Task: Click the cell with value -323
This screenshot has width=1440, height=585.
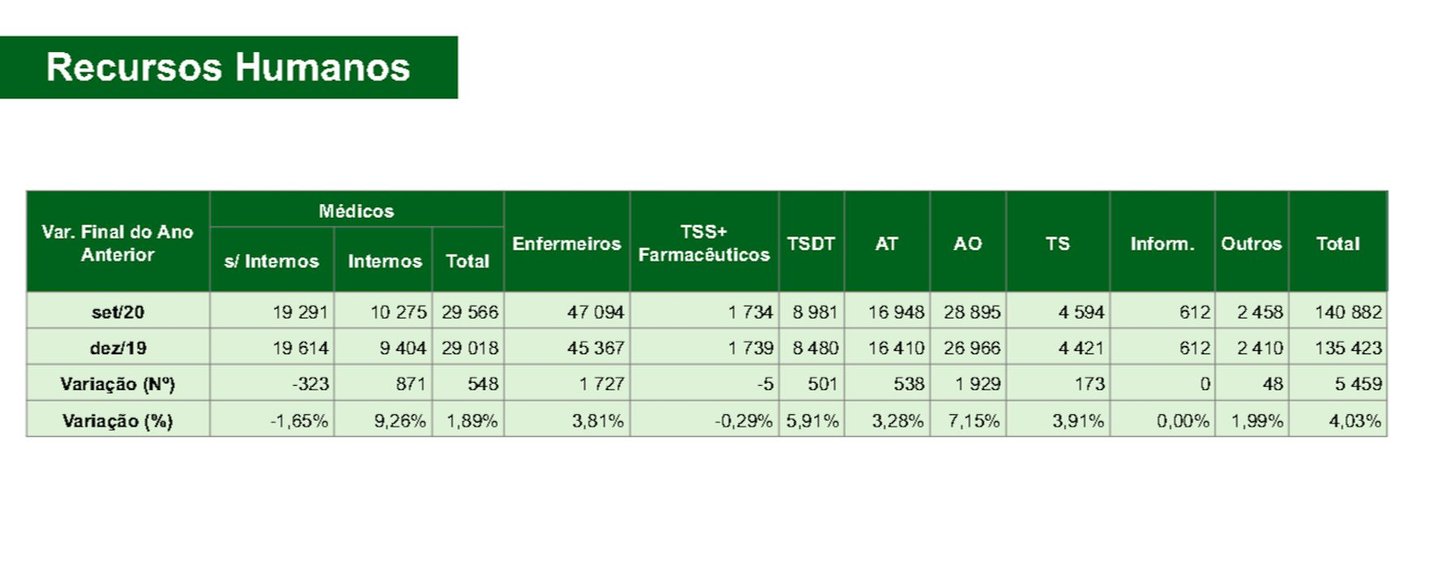Action: tap(272, 384)
